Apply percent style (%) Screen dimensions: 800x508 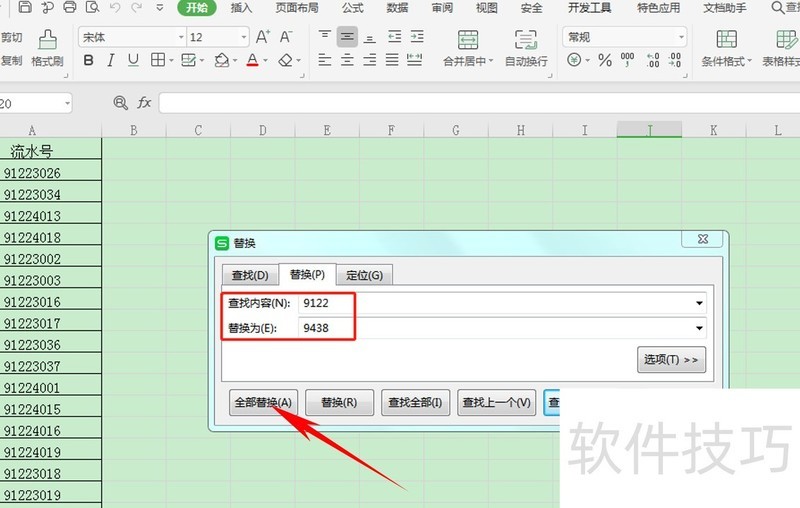click(605, 60)
